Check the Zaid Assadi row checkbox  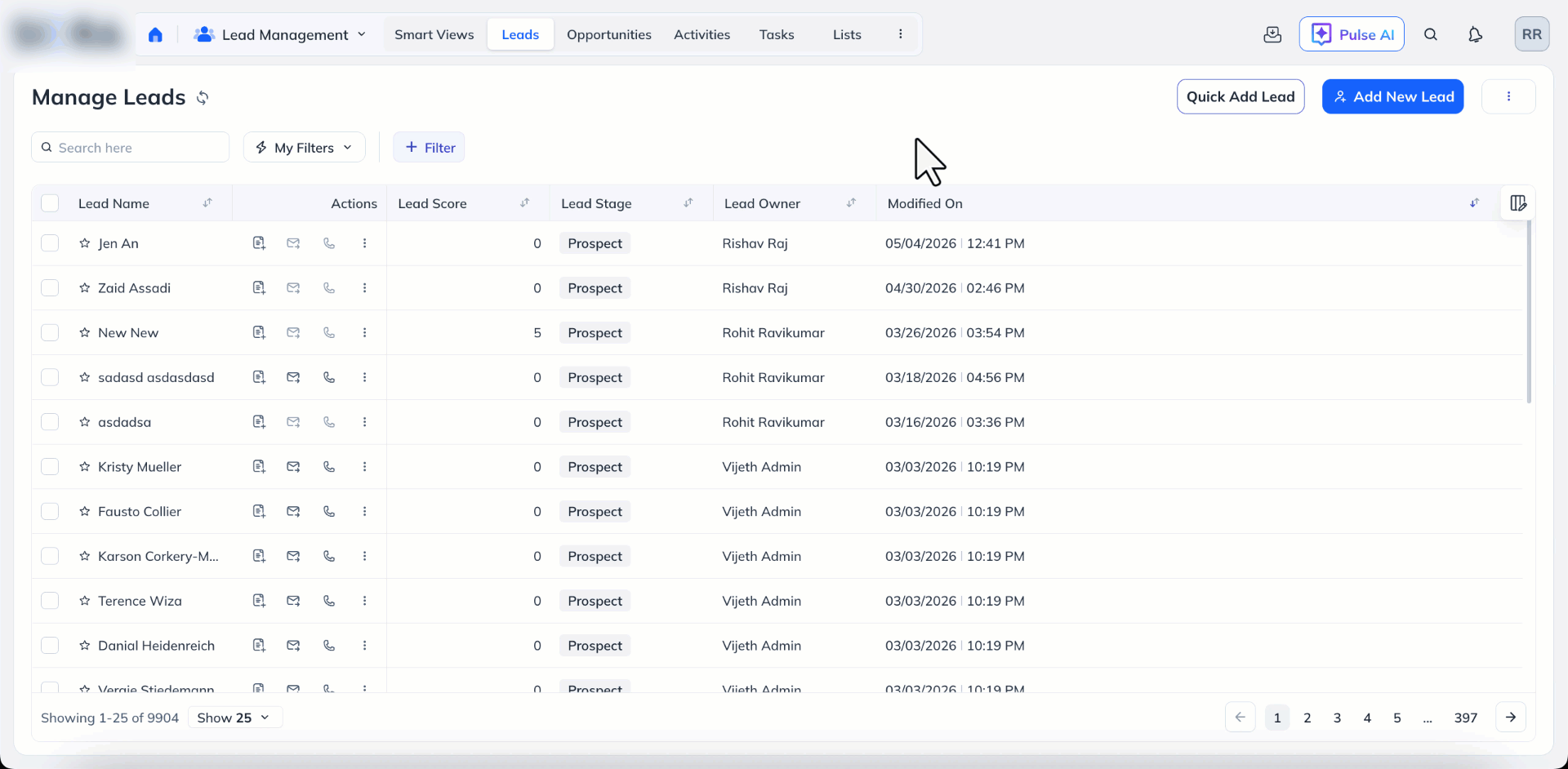[x=50, y=288]
